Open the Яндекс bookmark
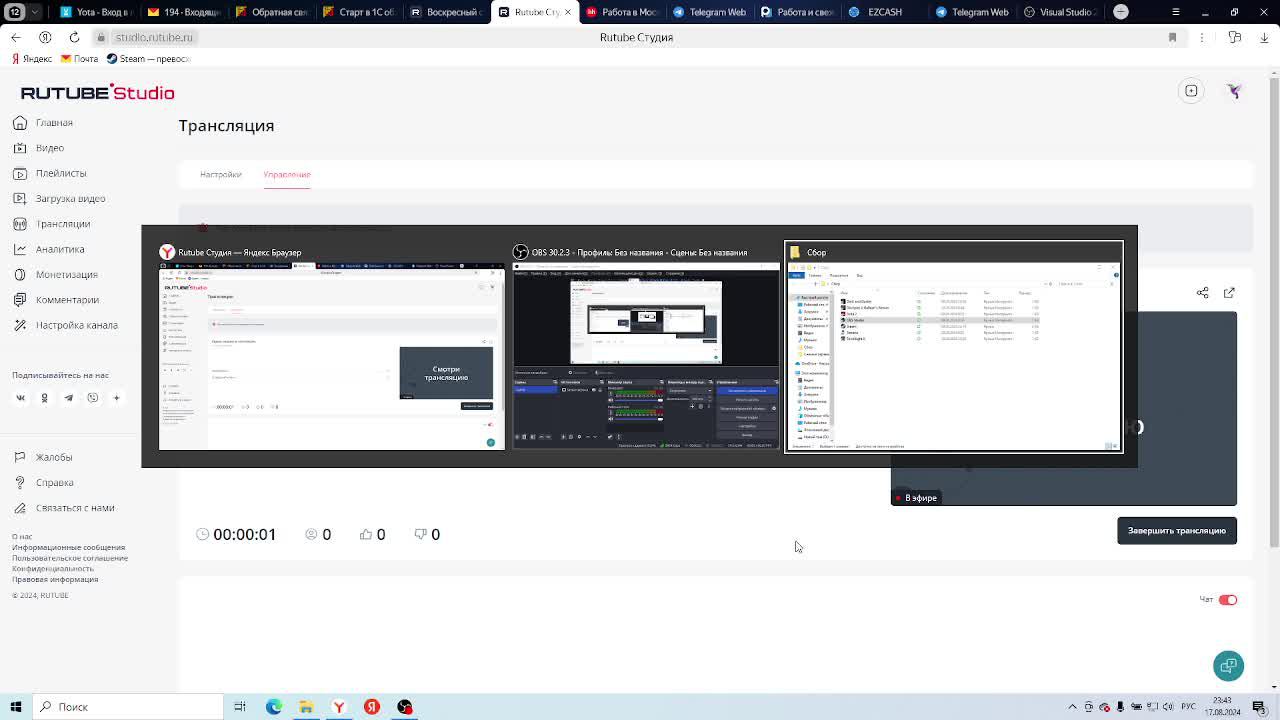Viewport: 1280px width, 720px height. click(30, 59)
